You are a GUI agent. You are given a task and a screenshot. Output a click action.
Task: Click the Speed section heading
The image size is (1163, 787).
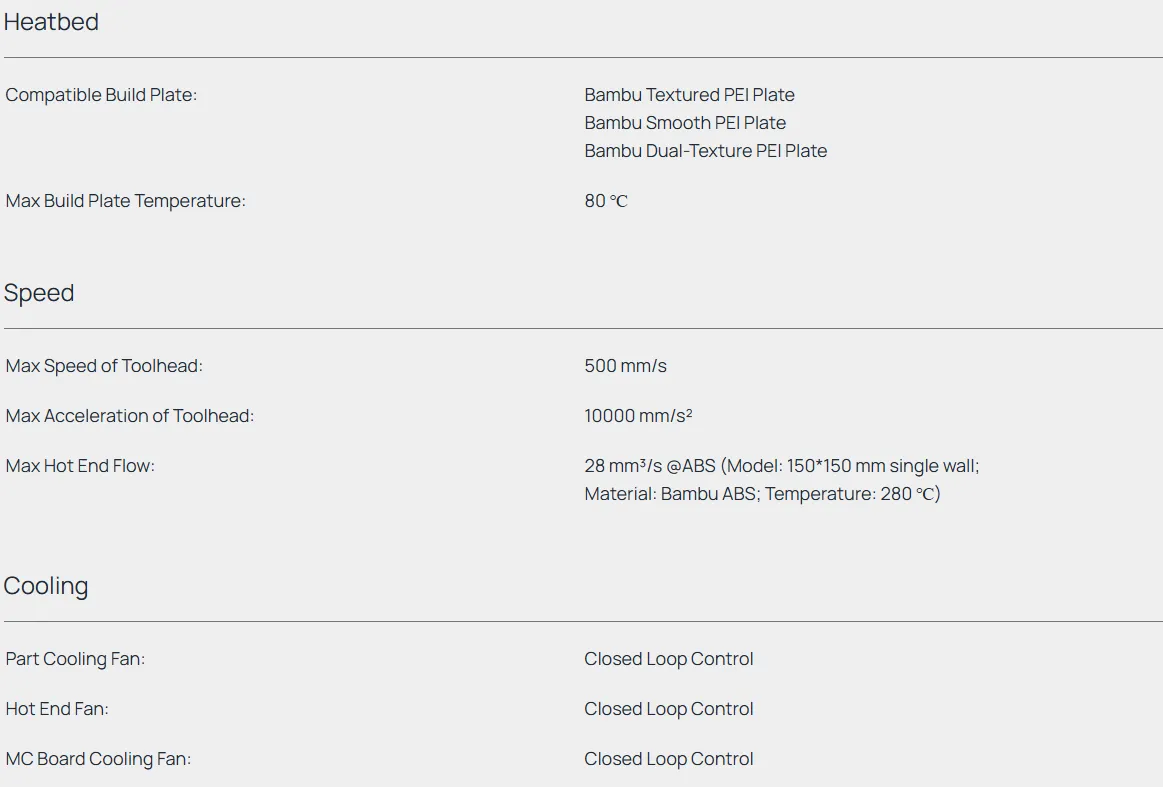39,293
